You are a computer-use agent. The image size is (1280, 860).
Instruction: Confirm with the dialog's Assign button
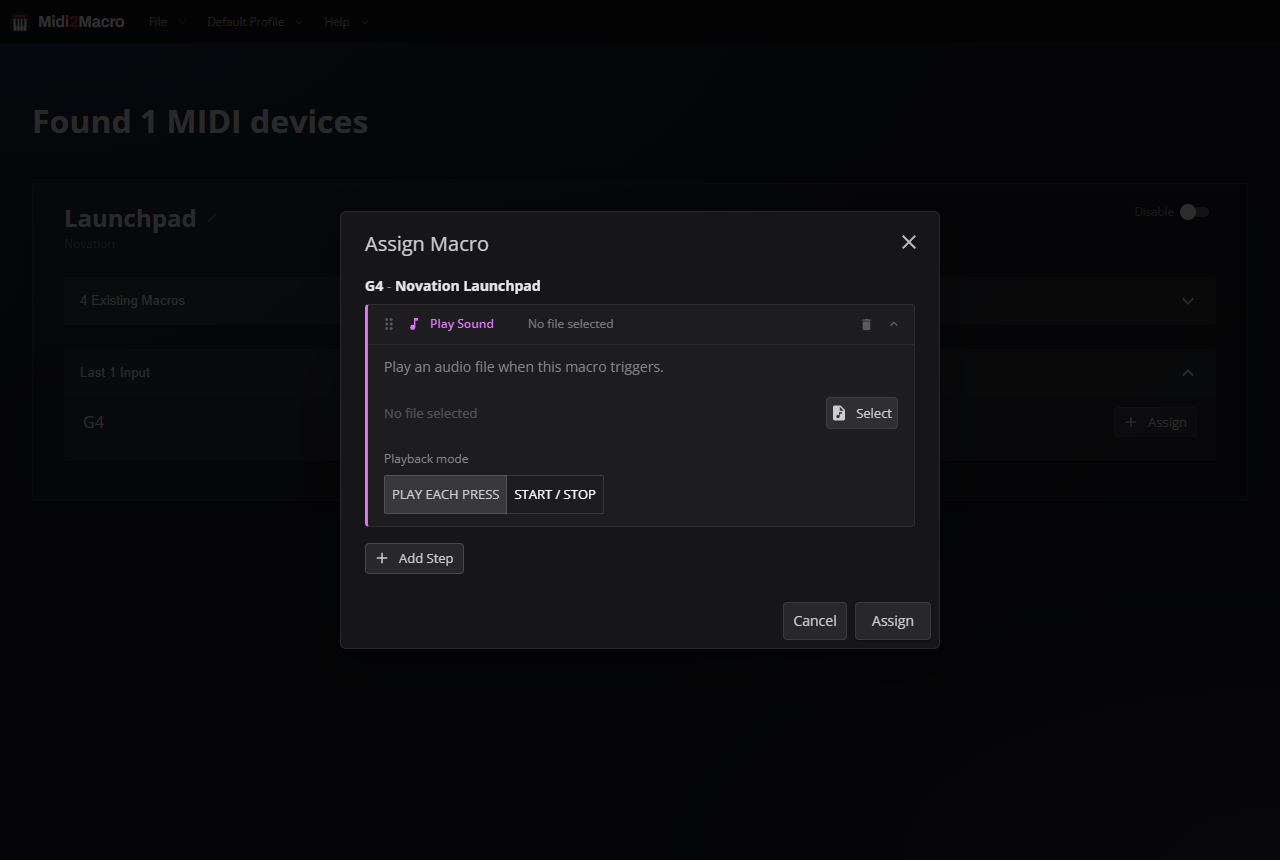893,621
